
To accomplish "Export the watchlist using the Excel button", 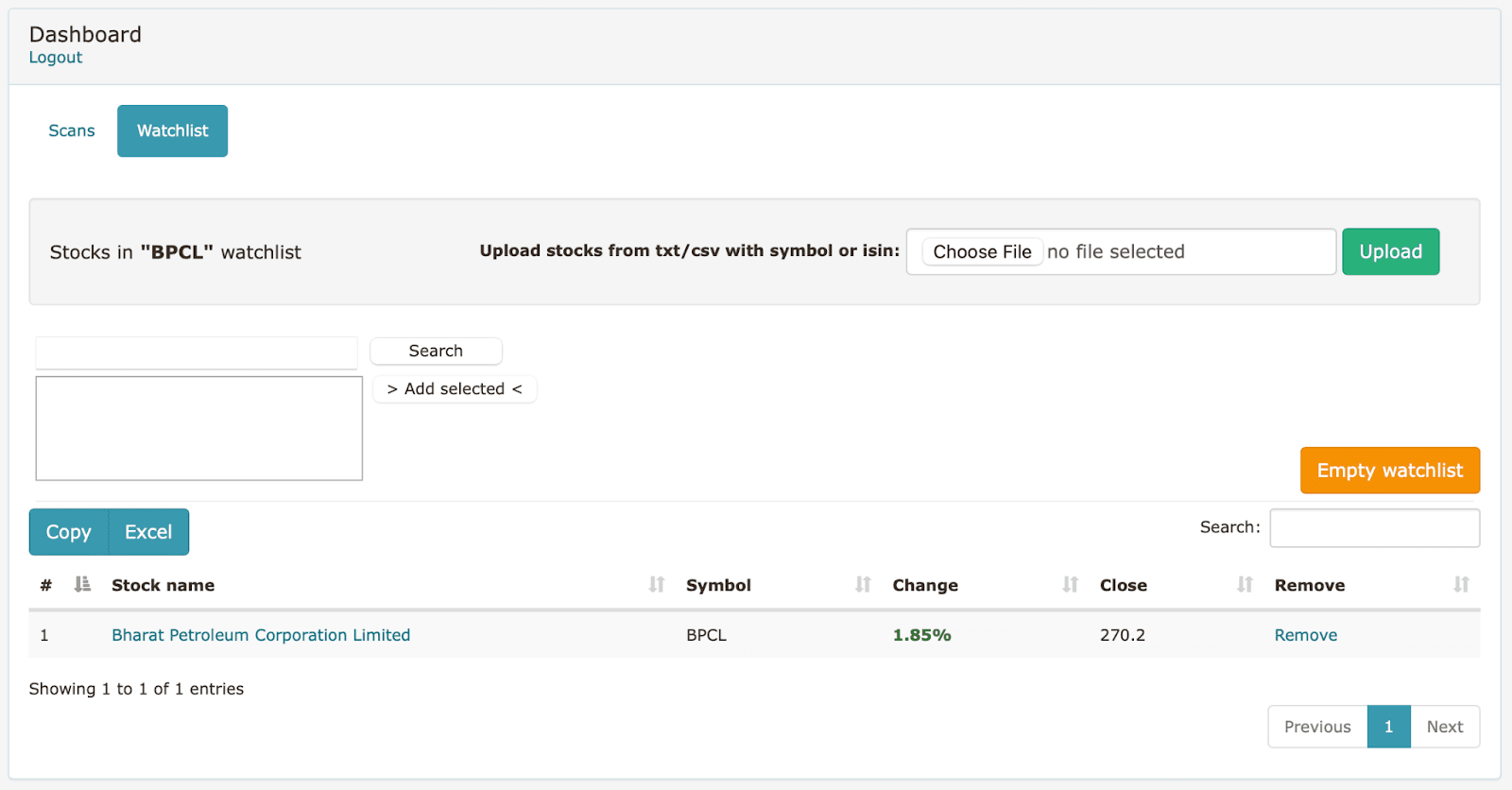I will pyautogui.click(x=148, y=532).
